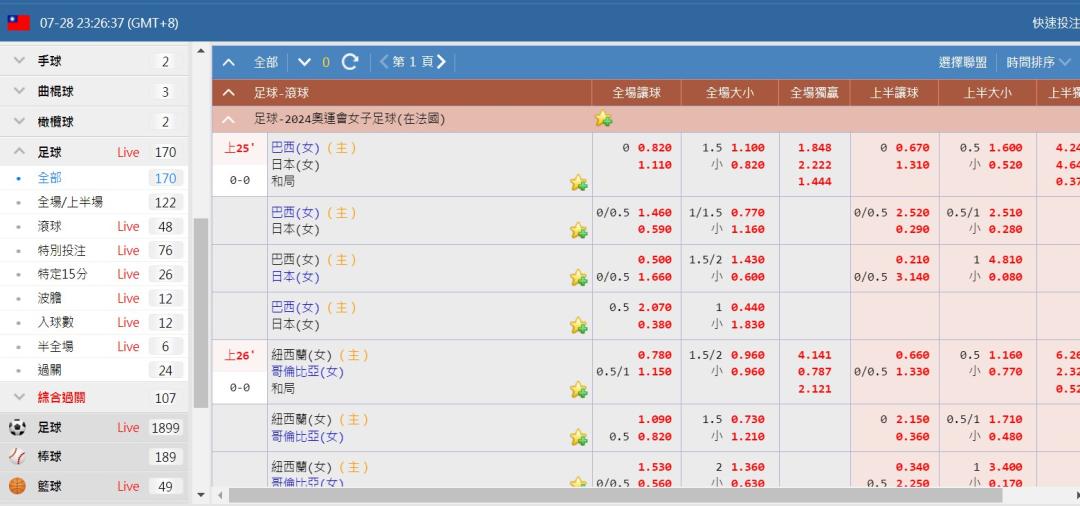Open 綜合過關 足球 Live 1899

click(94, 428)
